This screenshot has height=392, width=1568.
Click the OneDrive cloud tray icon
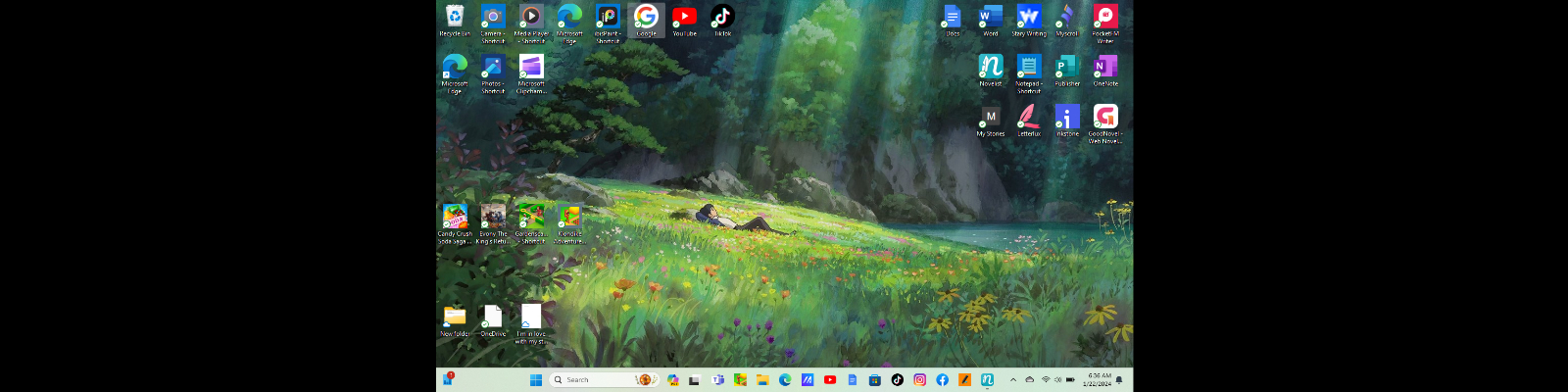[1029, 380]
